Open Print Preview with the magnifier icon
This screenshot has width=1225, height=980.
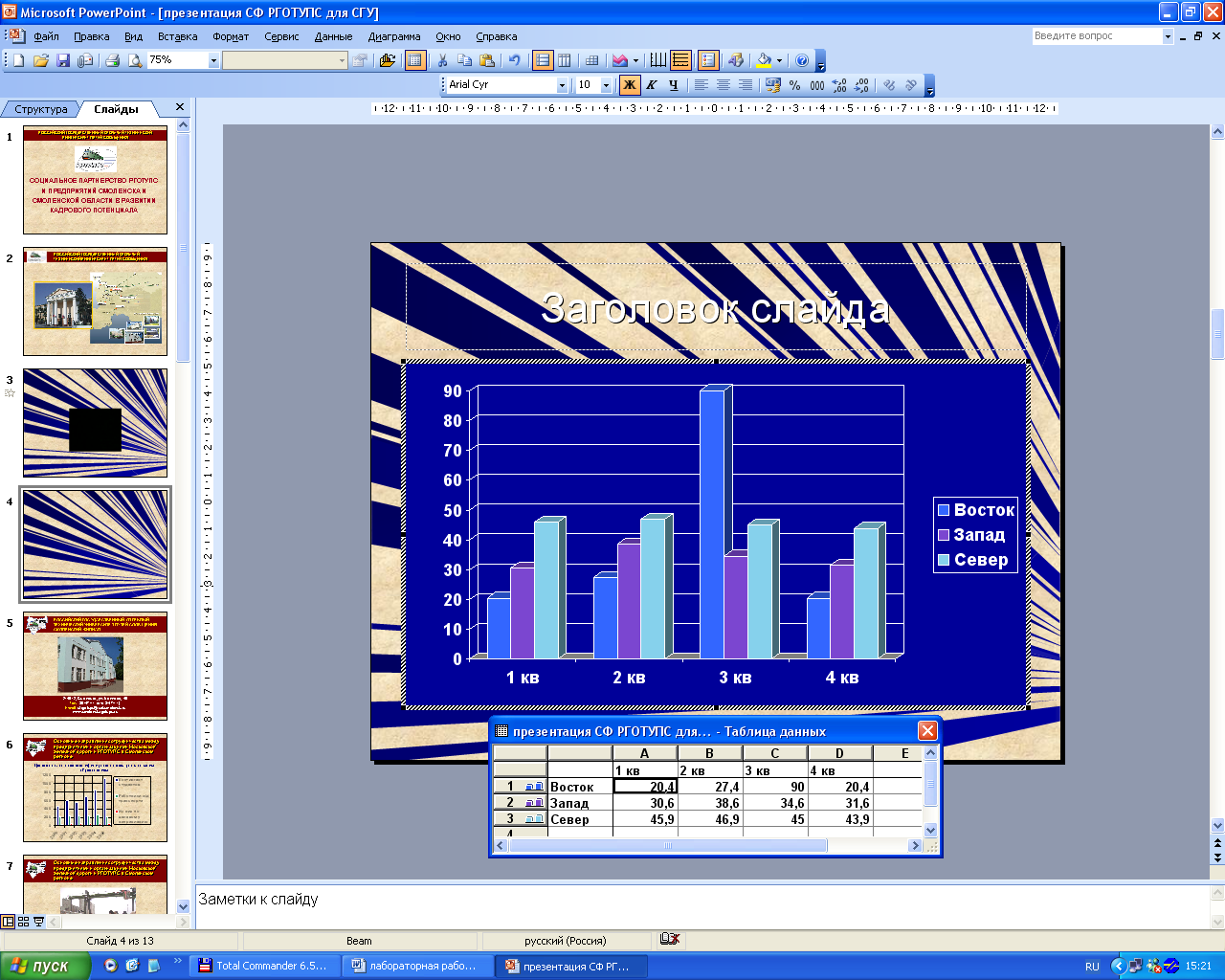click(135, 60)
